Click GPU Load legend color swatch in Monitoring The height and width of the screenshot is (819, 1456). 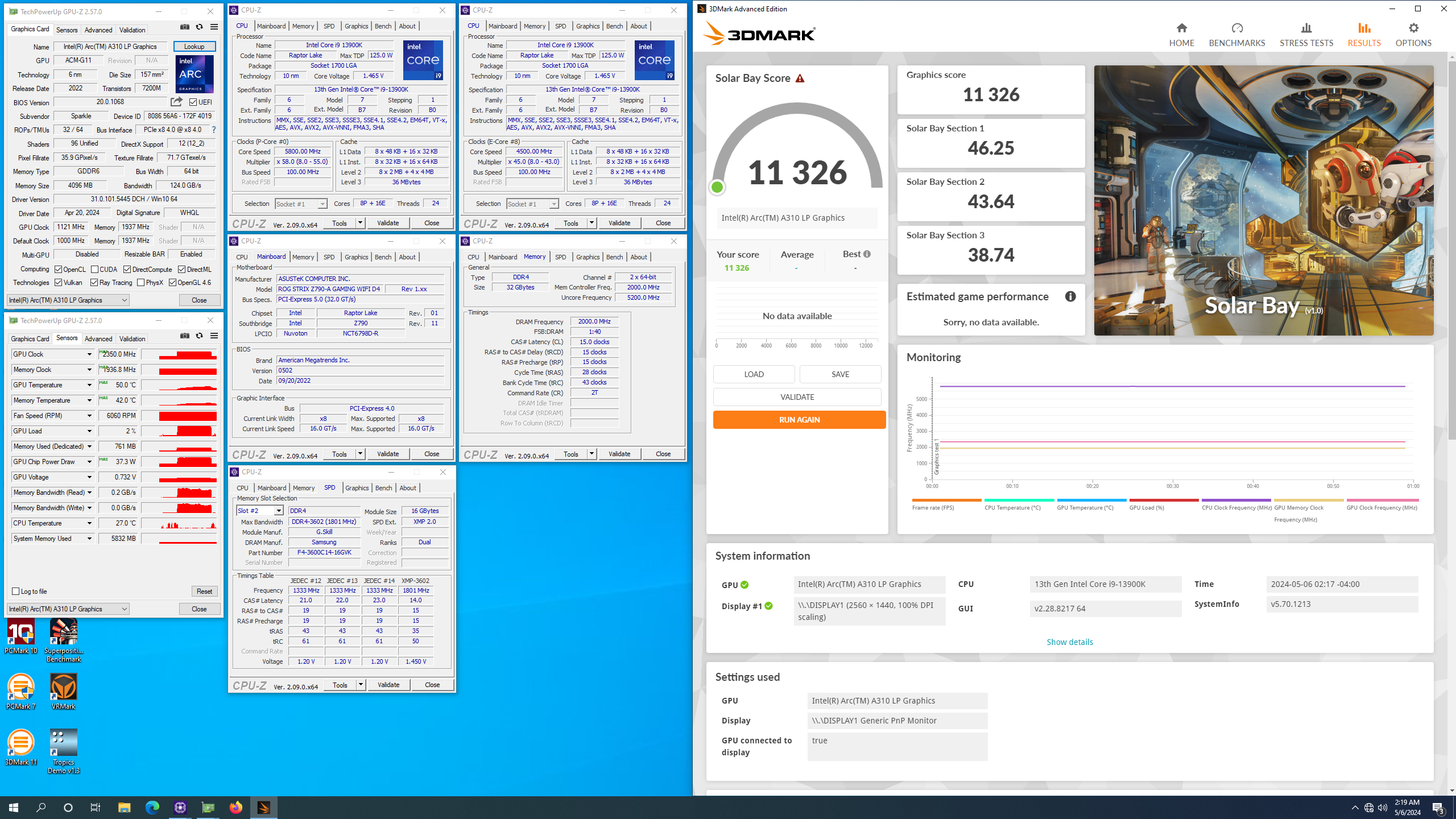1164,500
